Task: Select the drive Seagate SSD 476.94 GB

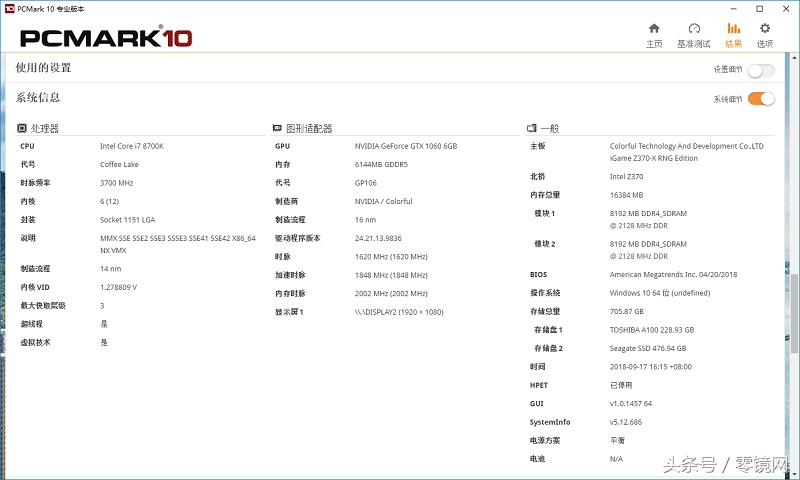Action: click(647, 348)
